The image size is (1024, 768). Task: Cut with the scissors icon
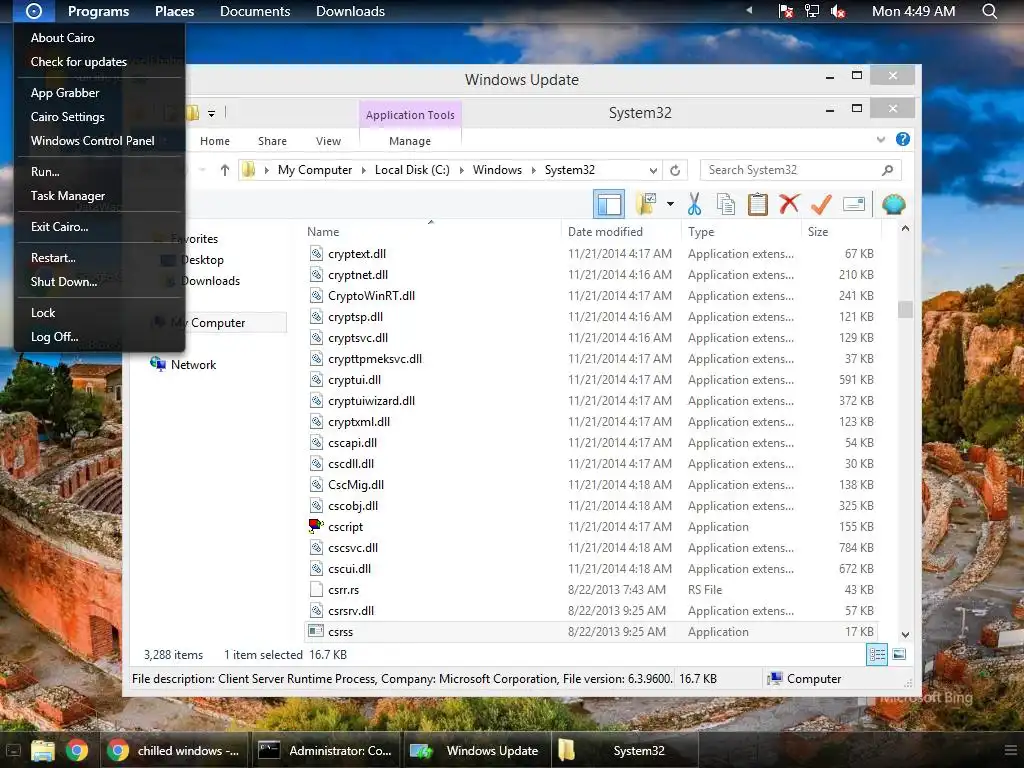pos(694,204)
